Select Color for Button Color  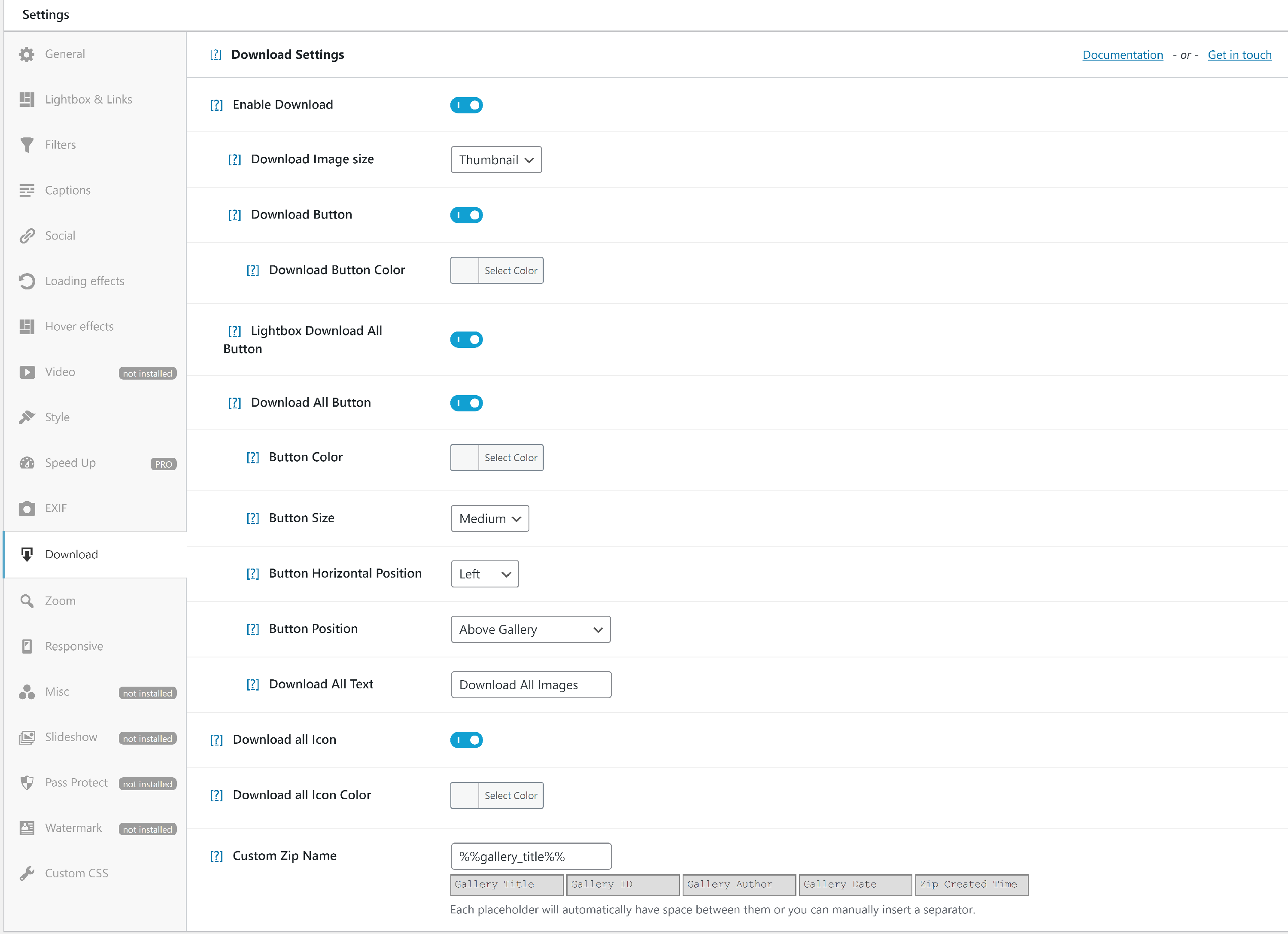[x=497, y=457]
